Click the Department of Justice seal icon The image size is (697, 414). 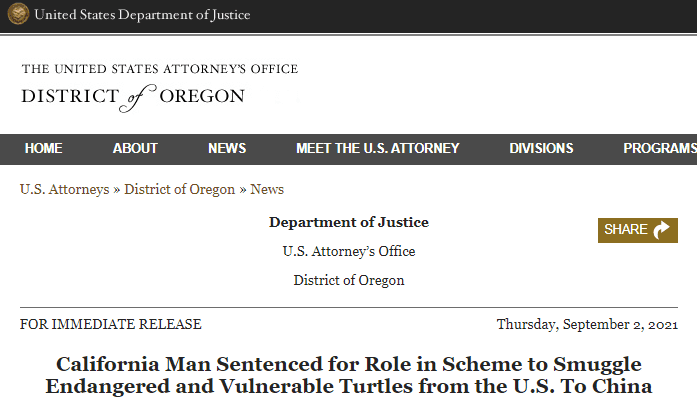click(x=18, y=14)
